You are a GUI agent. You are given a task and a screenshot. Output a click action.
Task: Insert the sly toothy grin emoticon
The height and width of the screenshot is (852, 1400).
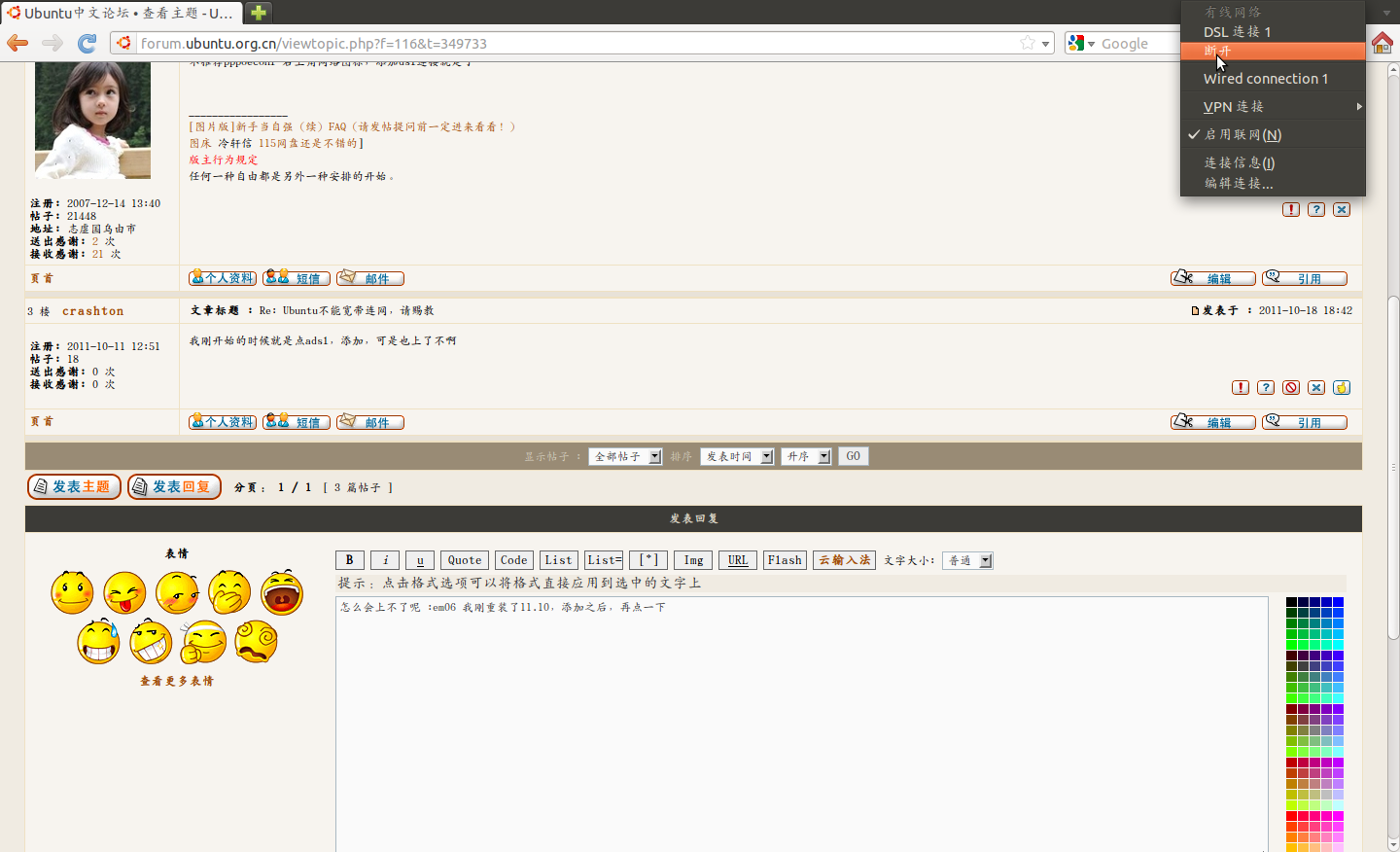click(x=151, y=642)
